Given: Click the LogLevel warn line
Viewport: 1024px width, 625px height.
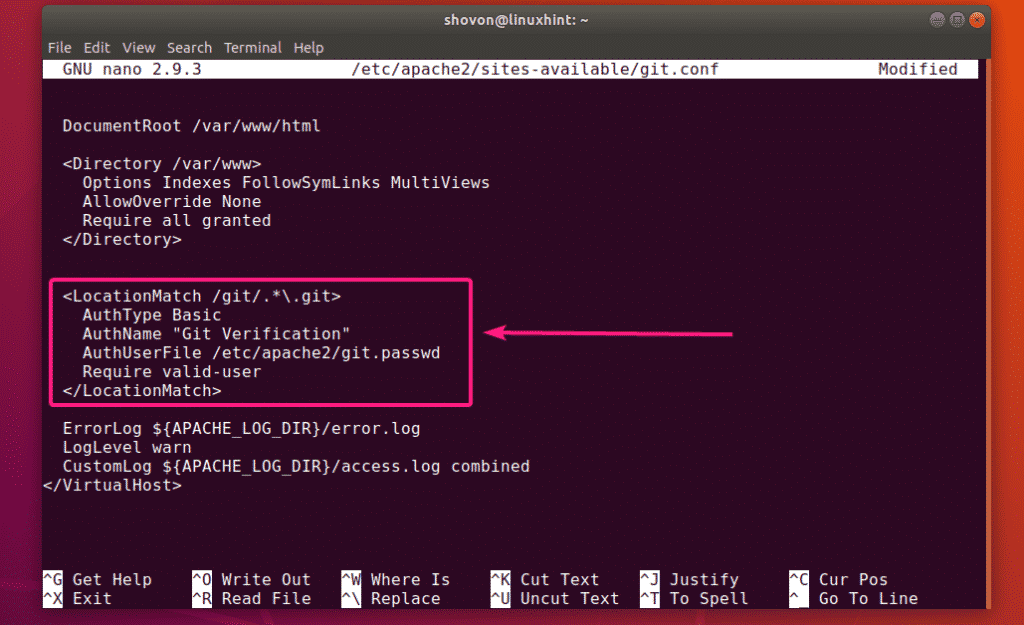Looking at the screenshot, I should pos(127,448).
